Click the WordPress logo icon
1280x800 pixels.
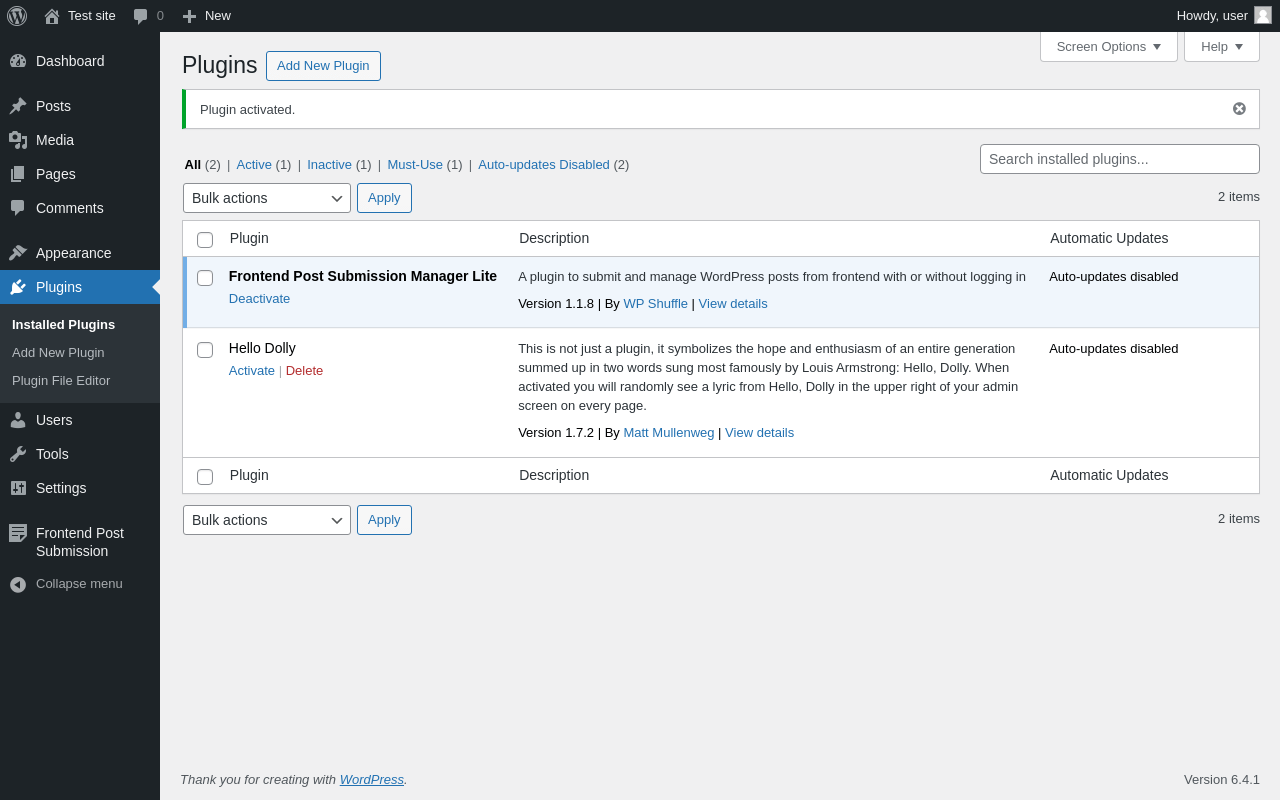[17, 16]
